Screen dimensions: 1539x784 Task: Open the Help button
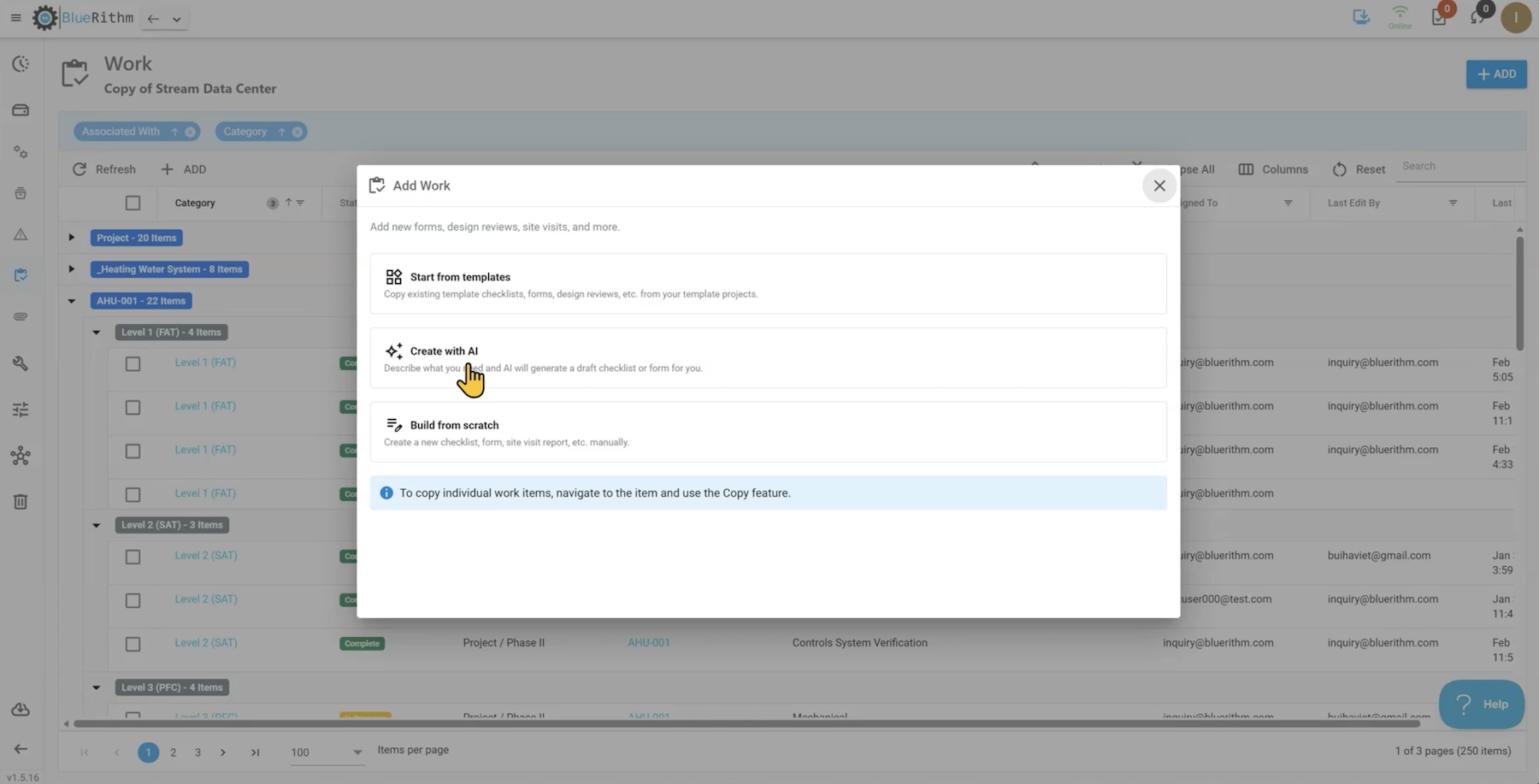tap(1481, 704)
